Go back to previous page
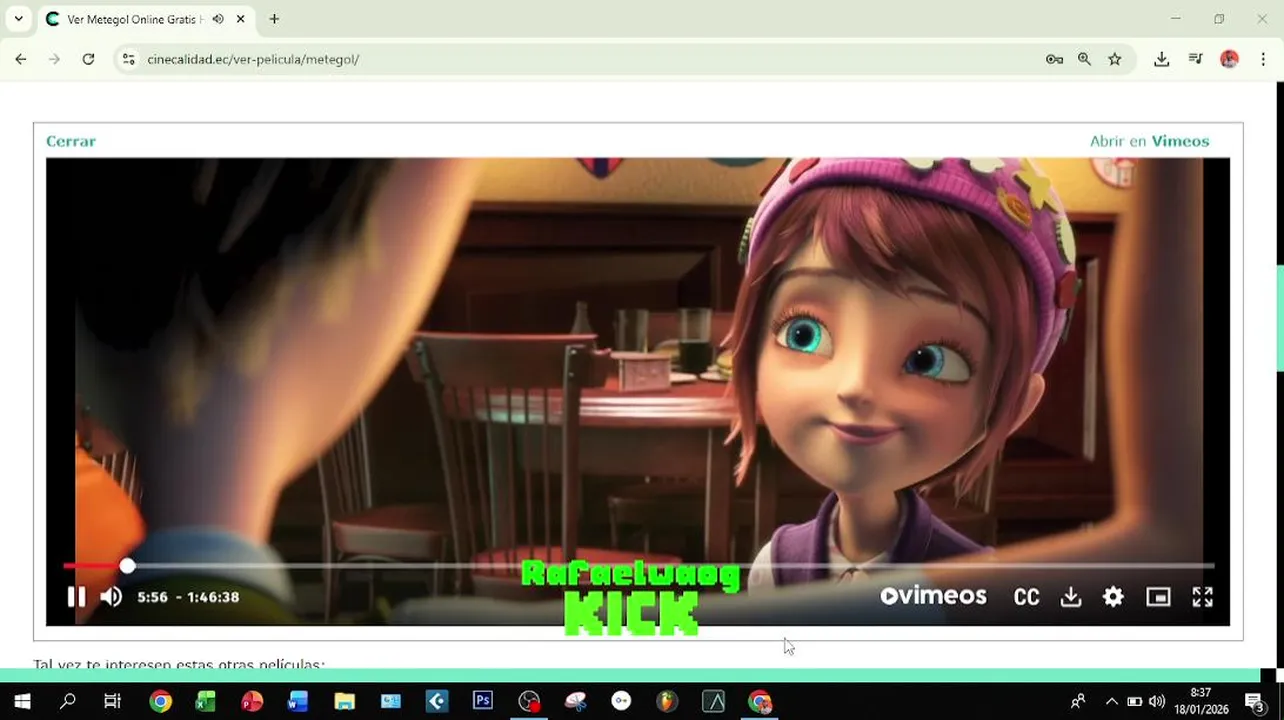 click(x=21, y=59)
